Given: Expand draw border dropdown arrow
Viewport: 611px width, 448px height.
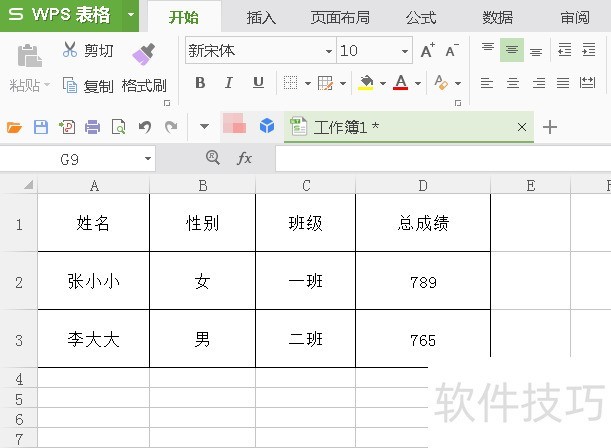Looking at the screenshot, I should (x=343, y=83).
